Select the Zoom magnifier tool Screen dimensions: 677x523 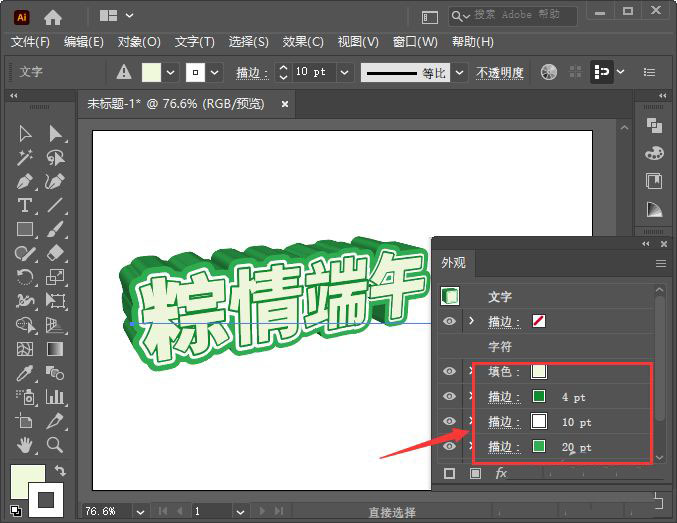tap(55, 445)
